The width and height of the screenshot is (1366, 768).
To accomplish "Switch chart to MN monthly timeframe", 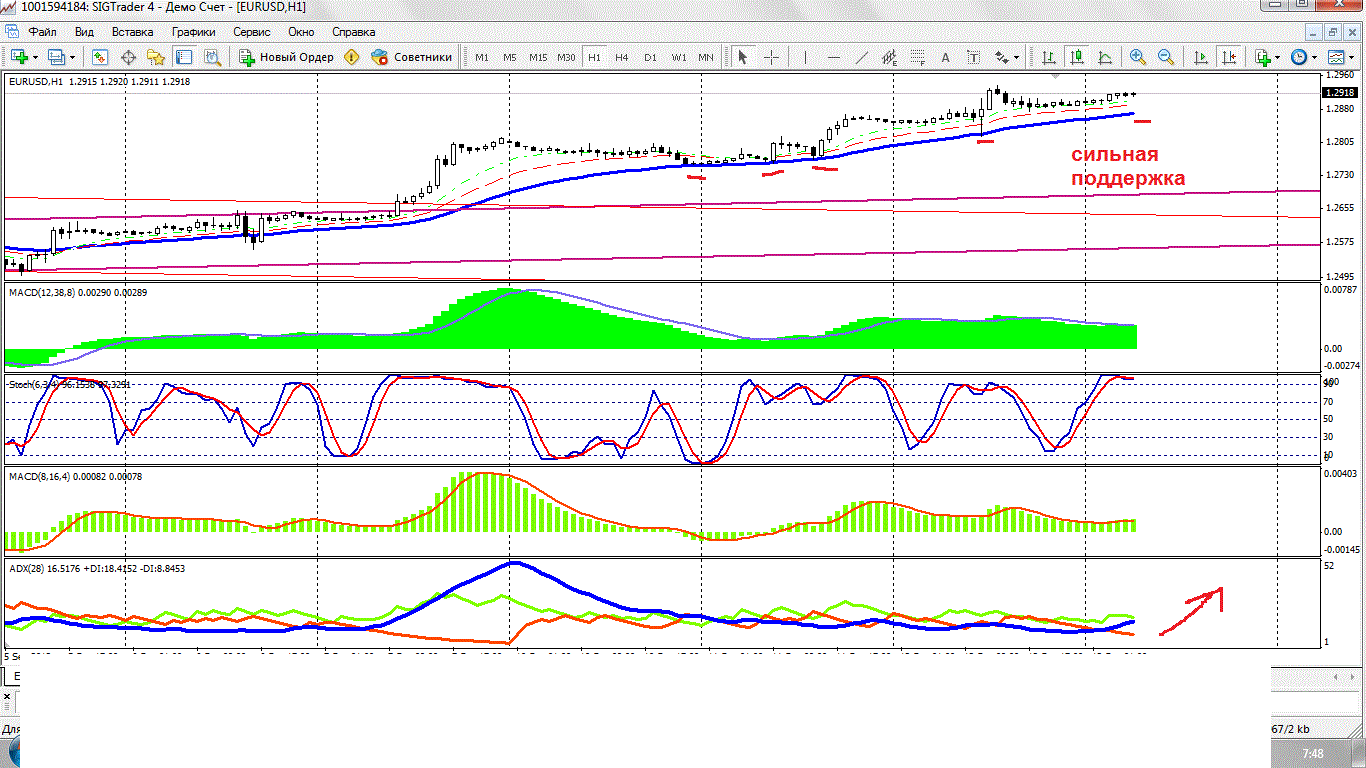I will point(706,57).
